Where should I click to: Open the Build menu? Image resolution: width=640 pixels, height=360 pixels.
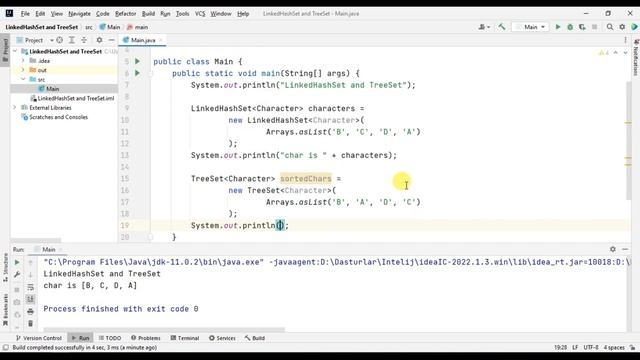148,13
